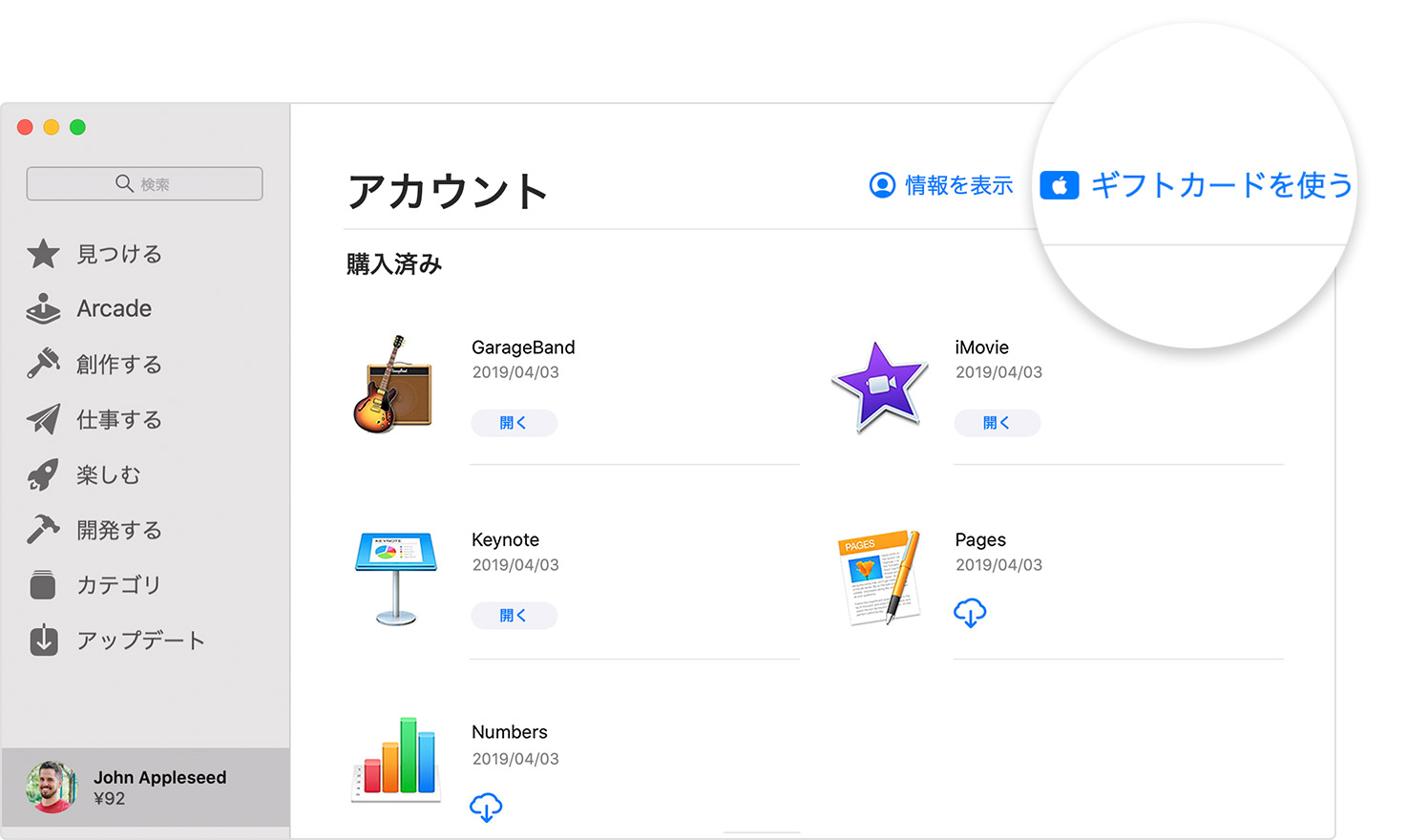Viewport: 1407px width, 840px height.
Task: Download Numbers with the cloud icon
Action: coord(486,808)
